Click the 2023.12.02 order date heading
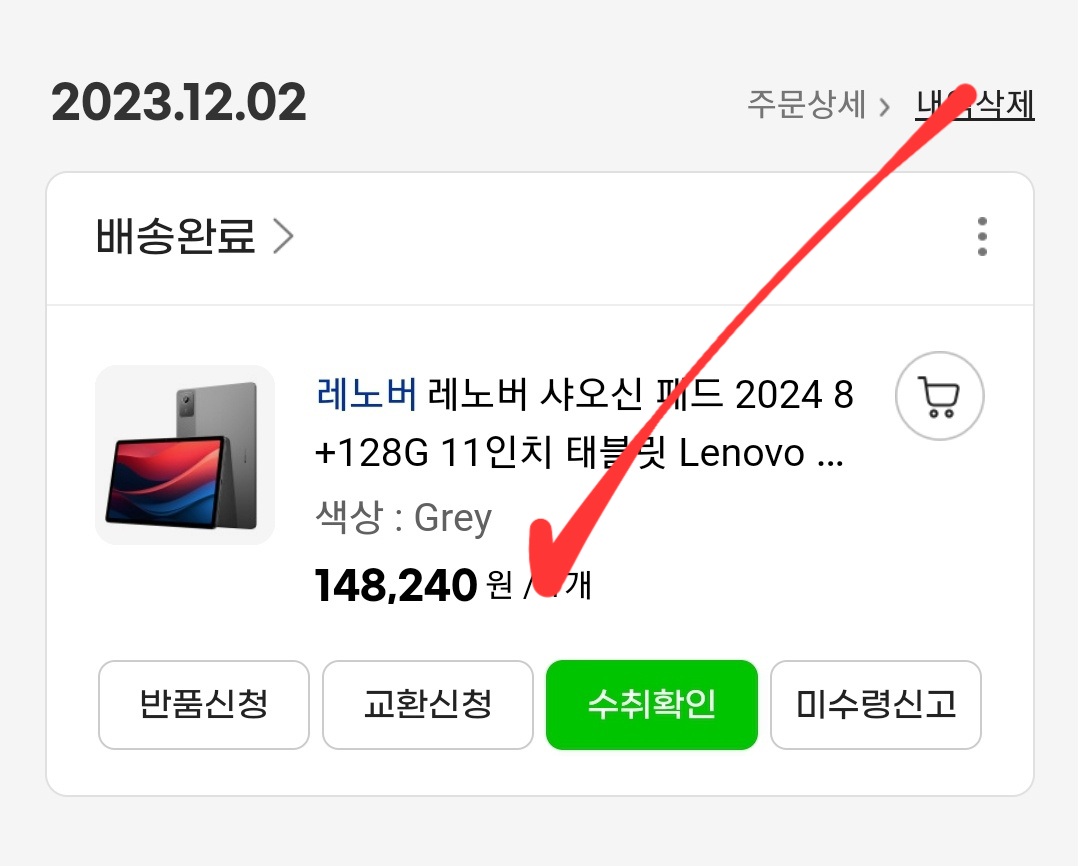The height and width of the screenshot is (866, 1078). click(x=179, y=102)
